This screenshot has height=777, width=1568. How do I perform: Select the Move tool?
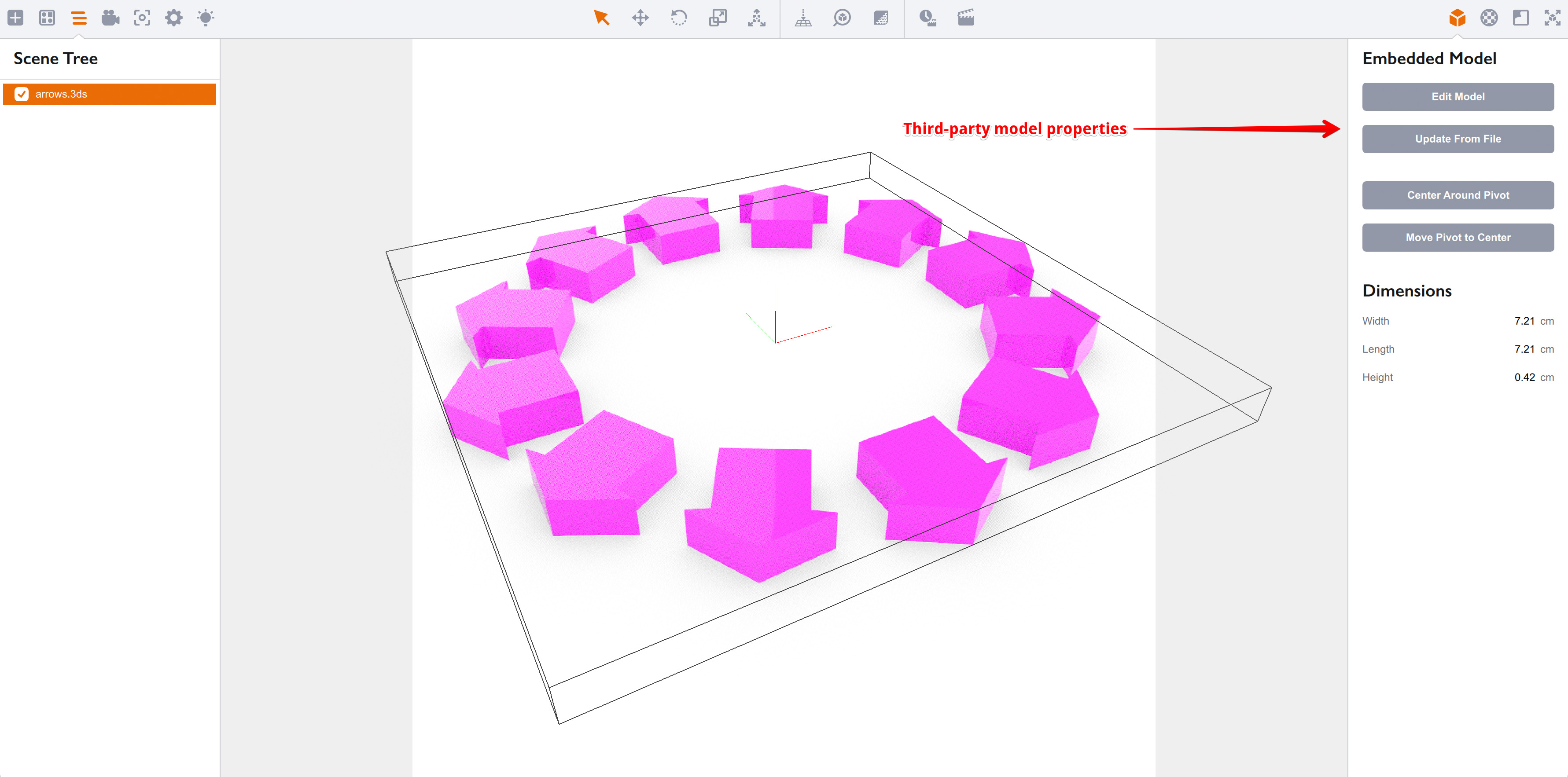click(x=639, y=18)
